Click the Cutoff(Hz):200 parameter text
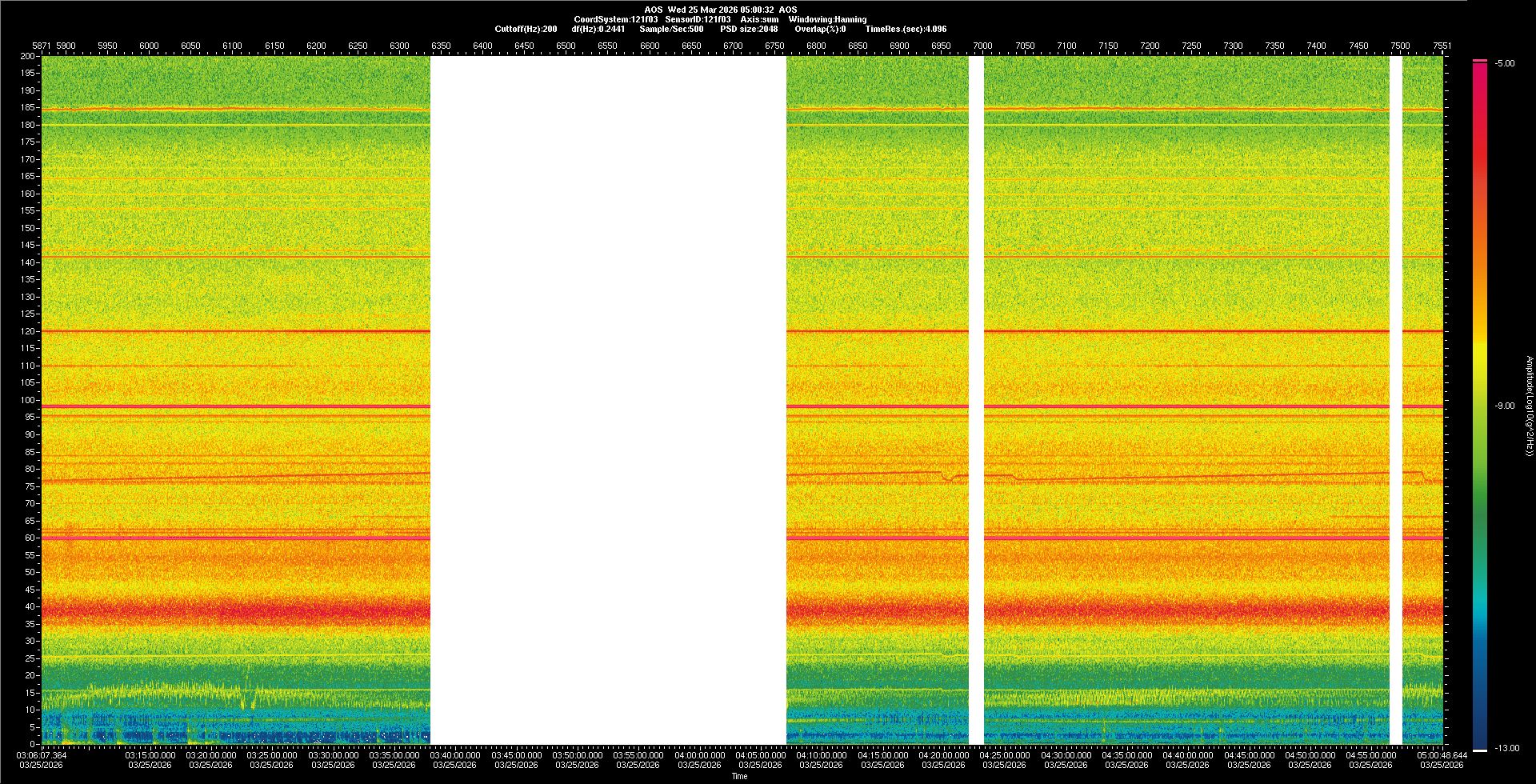This screenshot has height=784, width=1536. click(526, 29)
